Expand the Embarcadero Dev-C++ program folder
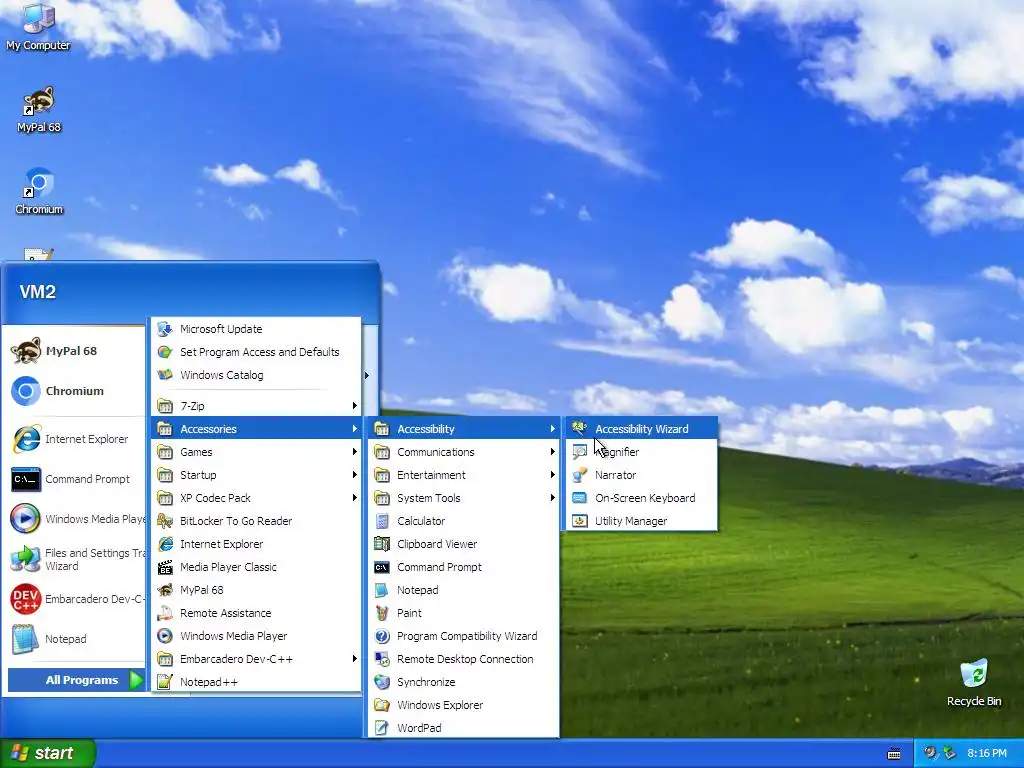 pos(256,659)
